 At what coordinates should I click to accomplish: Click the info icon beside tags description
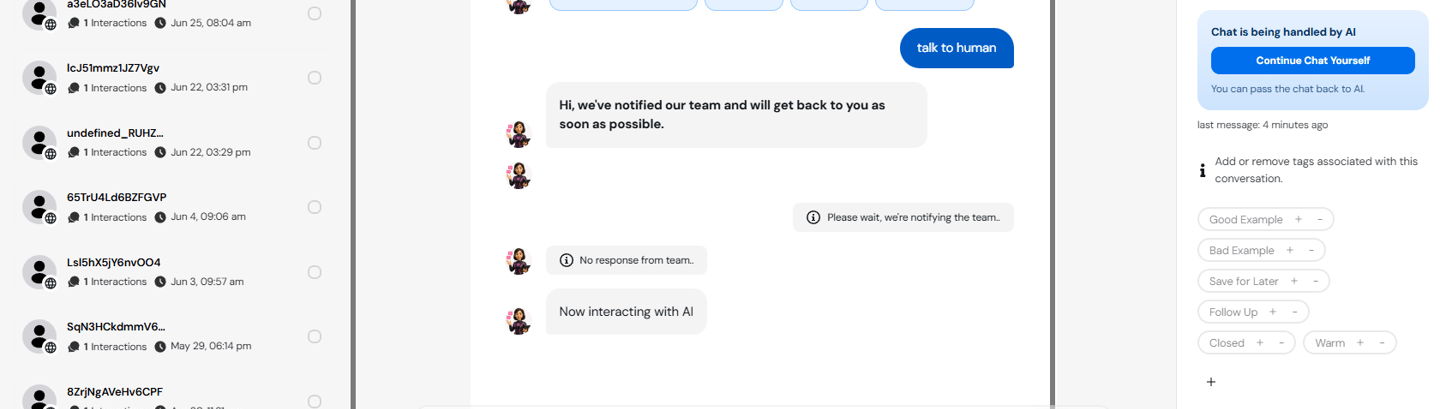click(1202, 170)
